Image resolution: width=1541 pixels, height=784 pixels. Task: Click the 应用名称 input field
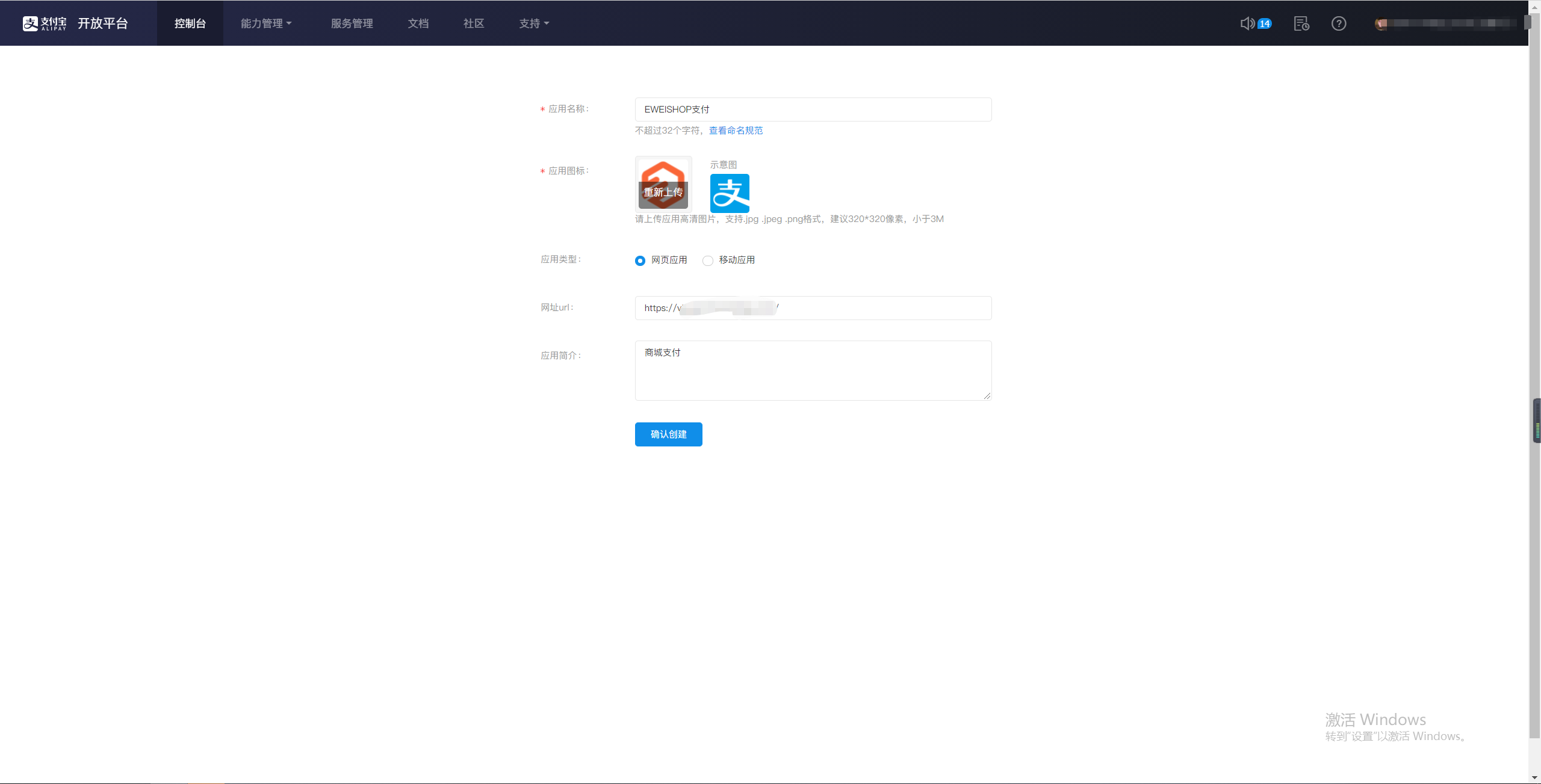pyautogui.click(x=813, y=110)
